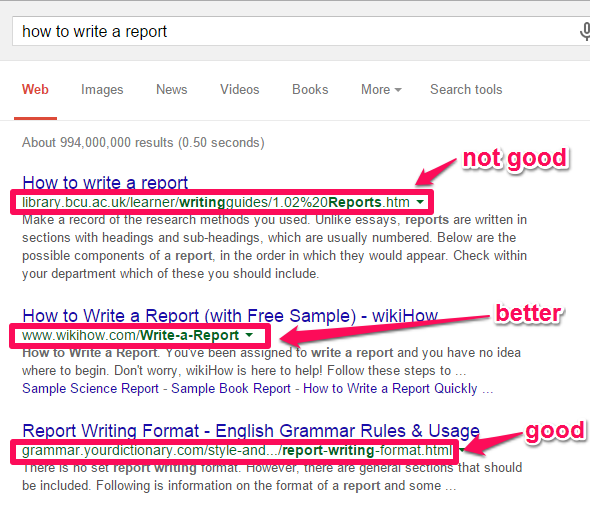Follow the 'Sample Science Report' sitelink
590x511 pixels.
90,388
